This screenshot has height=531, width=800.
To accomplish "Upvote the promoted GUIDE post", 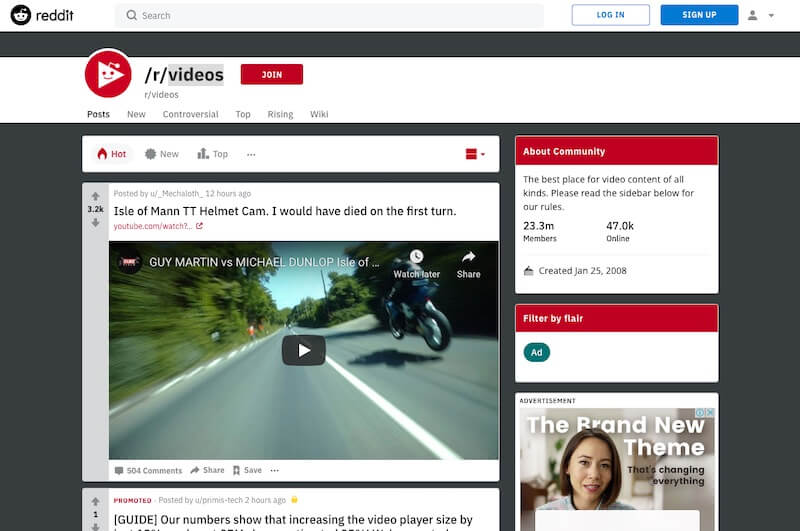I will [x=95, y=501].
